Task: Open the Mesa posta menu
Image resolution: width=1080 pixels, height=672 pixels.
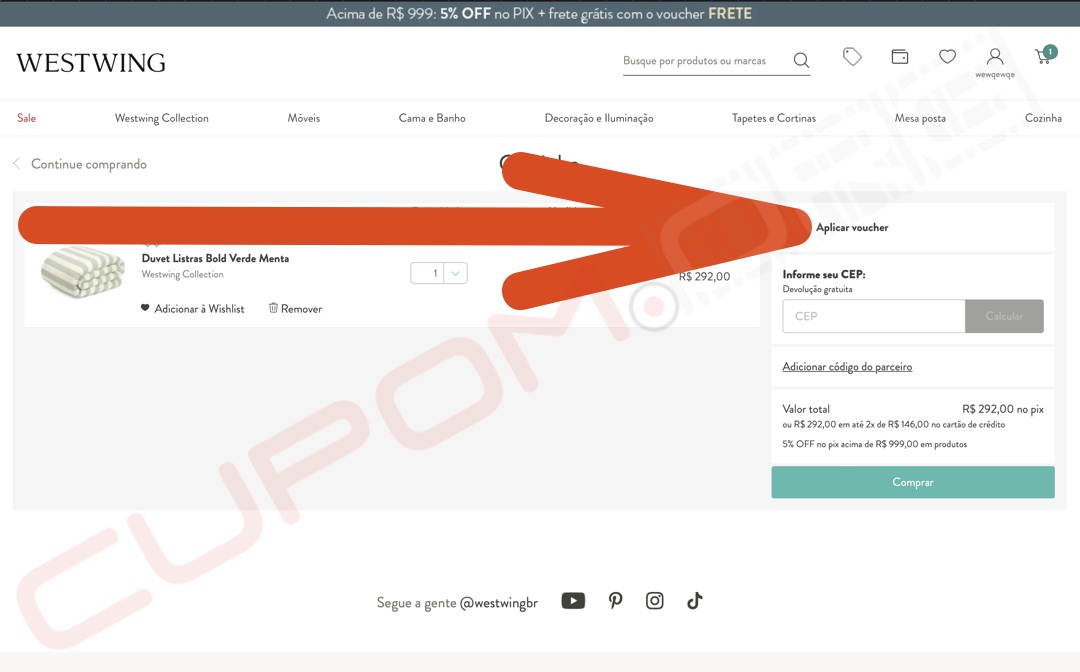Action: tap(920, 118)
